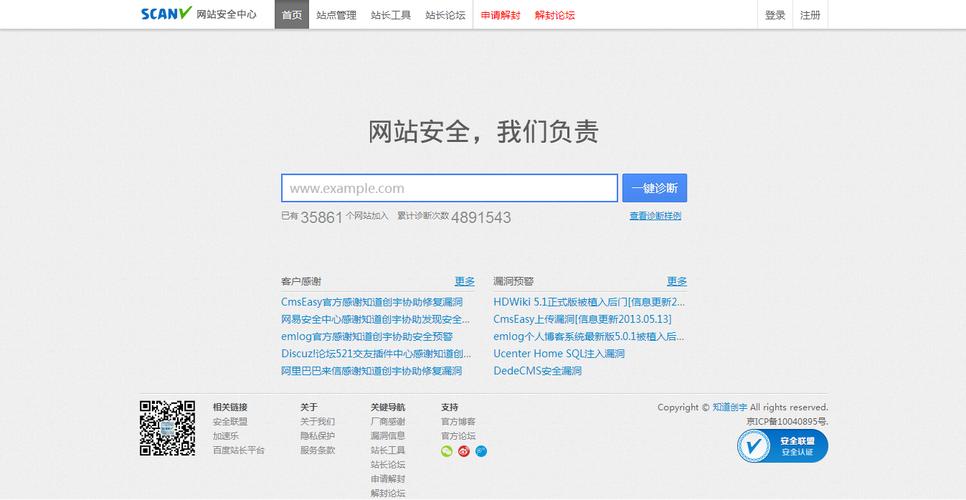Click footer link 加速乐

[225, 436]
